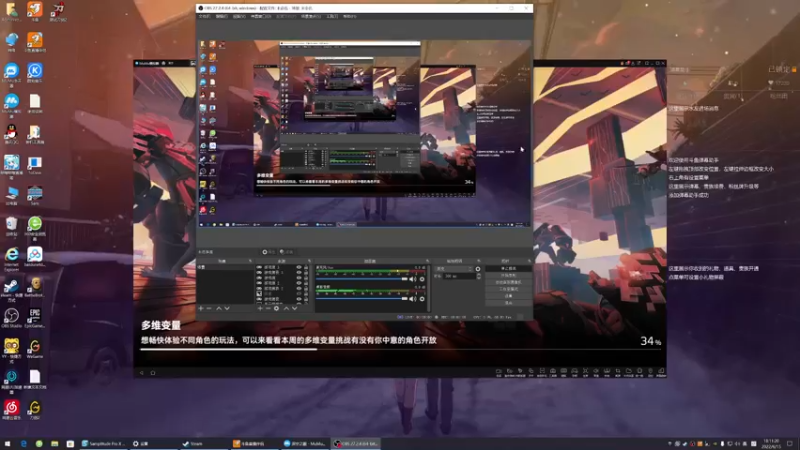
Task: Adjust the desktop audio volume slider
Action: [x=362, y=299]
